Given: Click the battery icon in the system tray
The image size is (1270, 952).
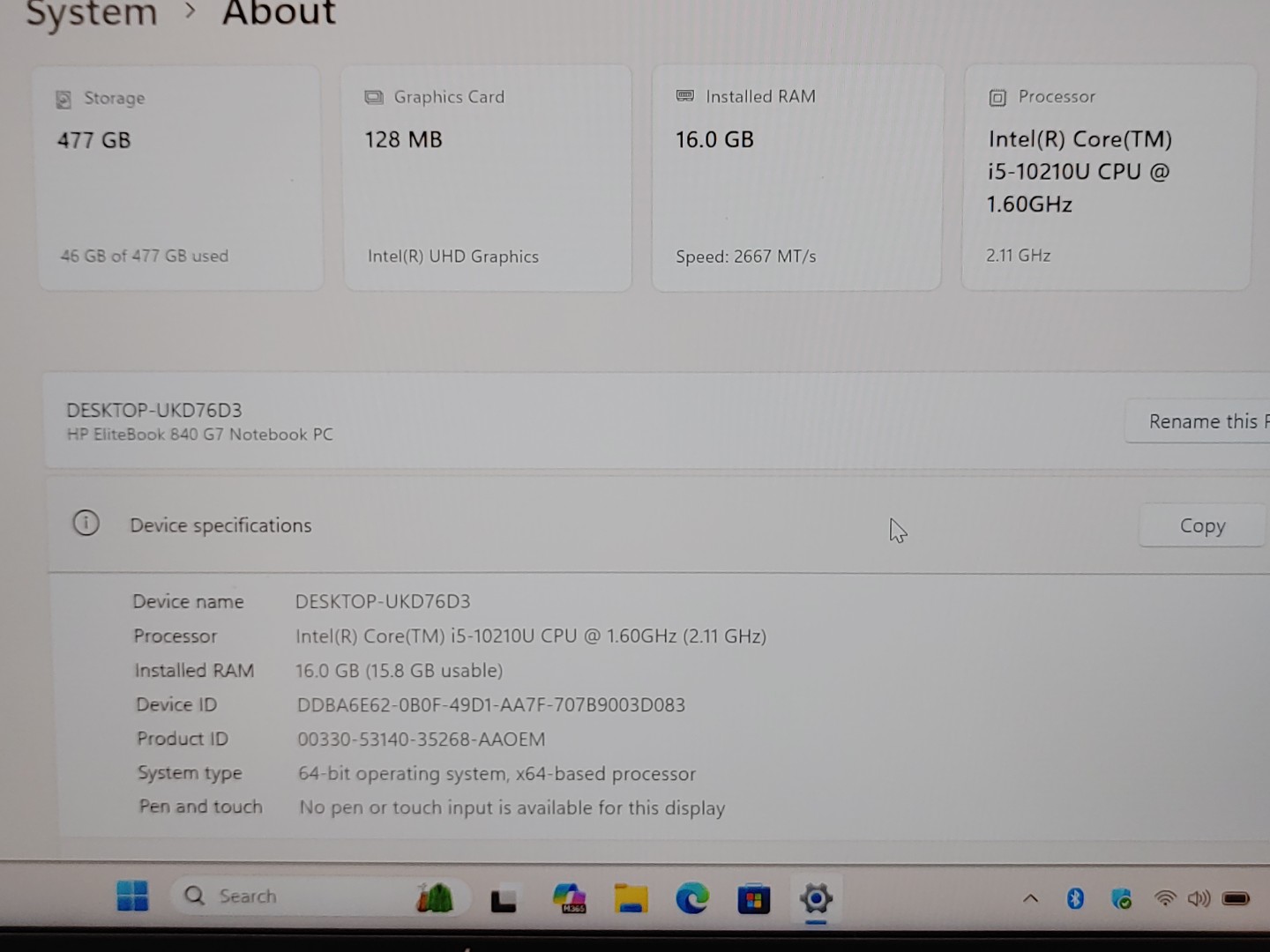Looking at the screenshot, I should point(1236,898).
